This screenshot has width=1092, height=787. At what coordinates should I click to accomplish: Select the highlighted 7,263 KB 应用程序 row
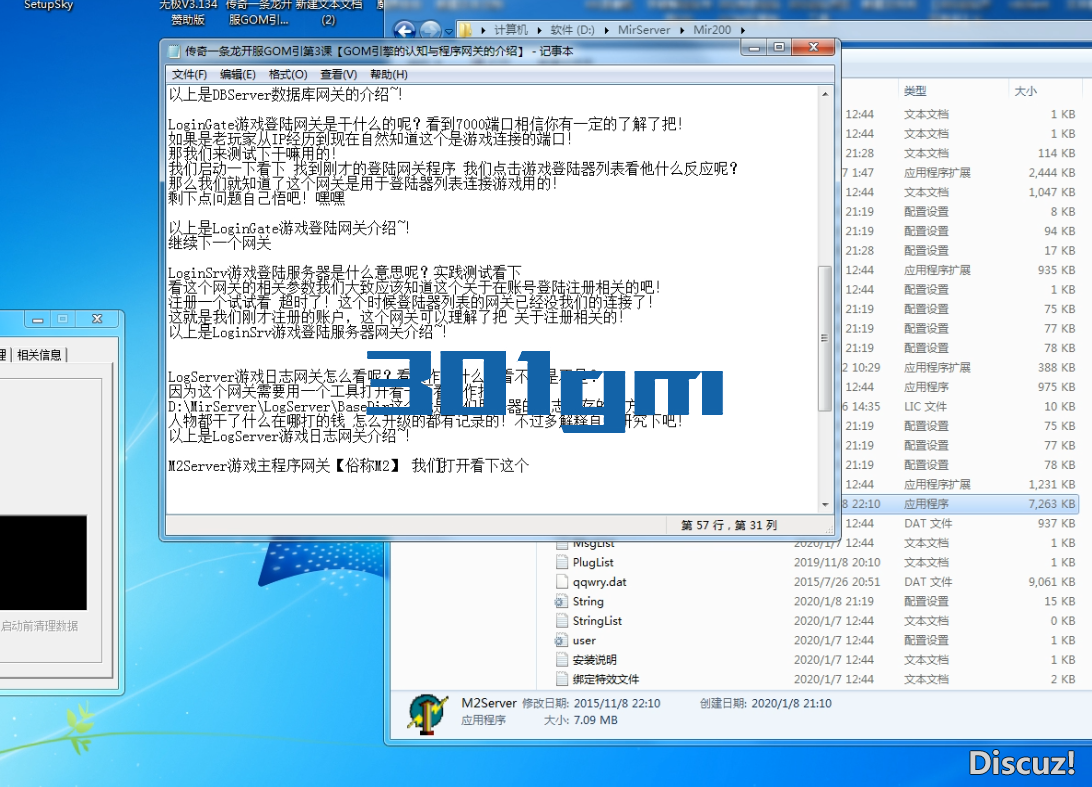(x=962, y=504)
